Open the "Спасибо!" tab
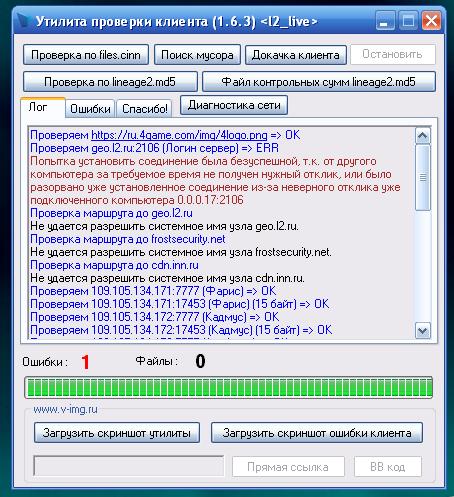454x497 pixels. 145,109
